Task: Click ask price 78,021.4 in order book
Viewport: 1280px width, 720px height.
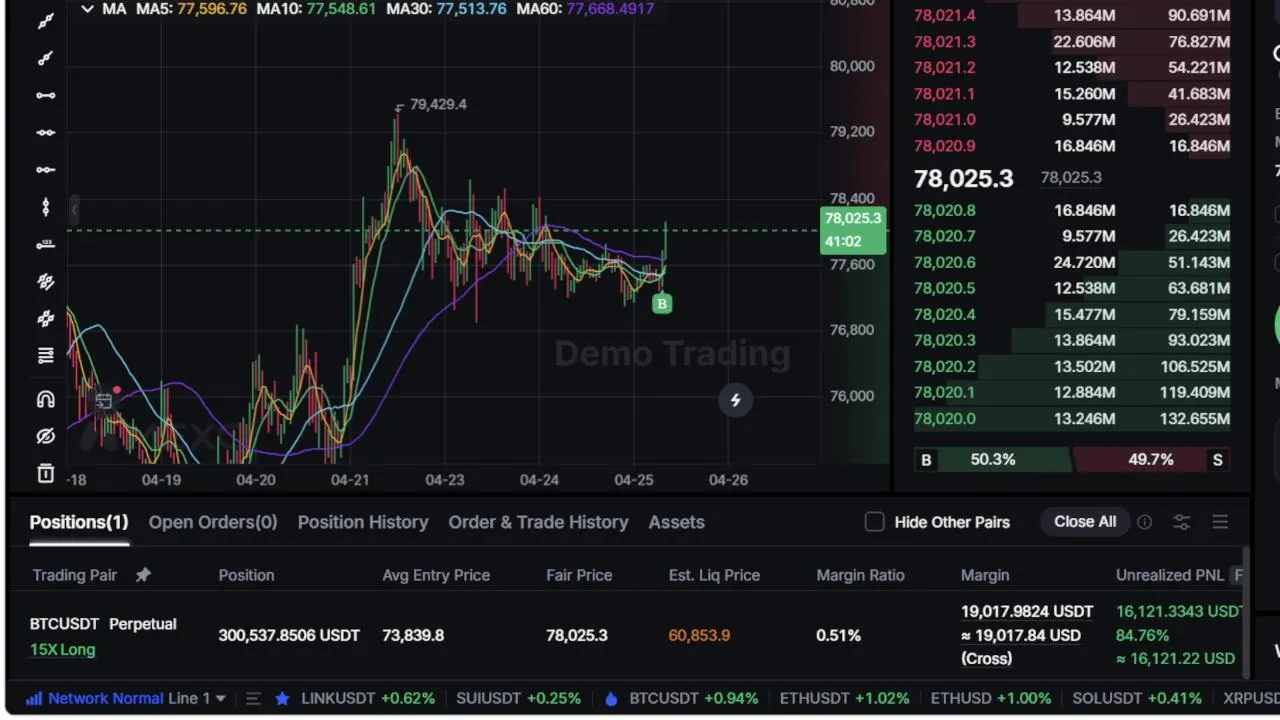Action: click(945, 15)
